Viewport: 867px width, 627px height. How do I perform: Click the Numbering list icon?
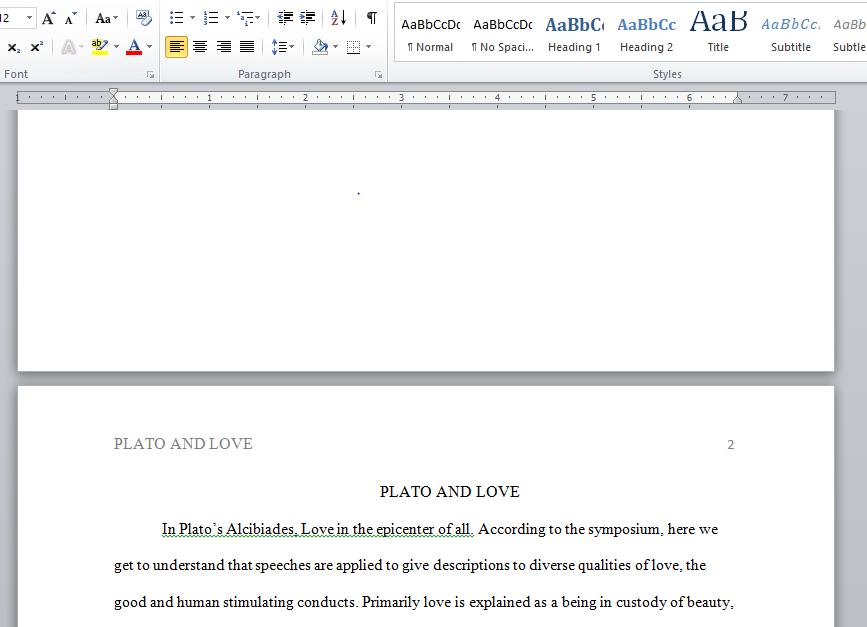pos(211,18)
